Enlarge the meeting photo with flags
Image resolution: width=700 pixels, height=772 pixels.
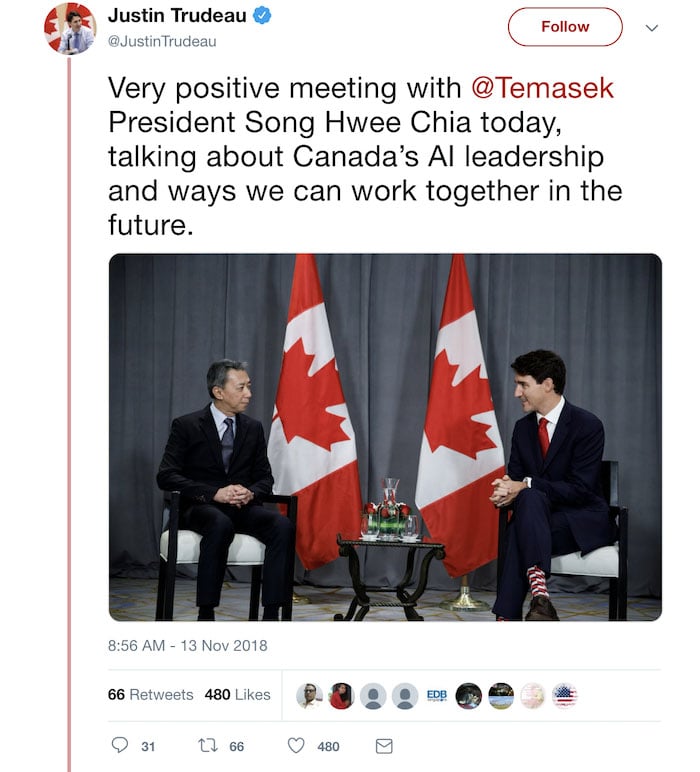coord(385,437)
